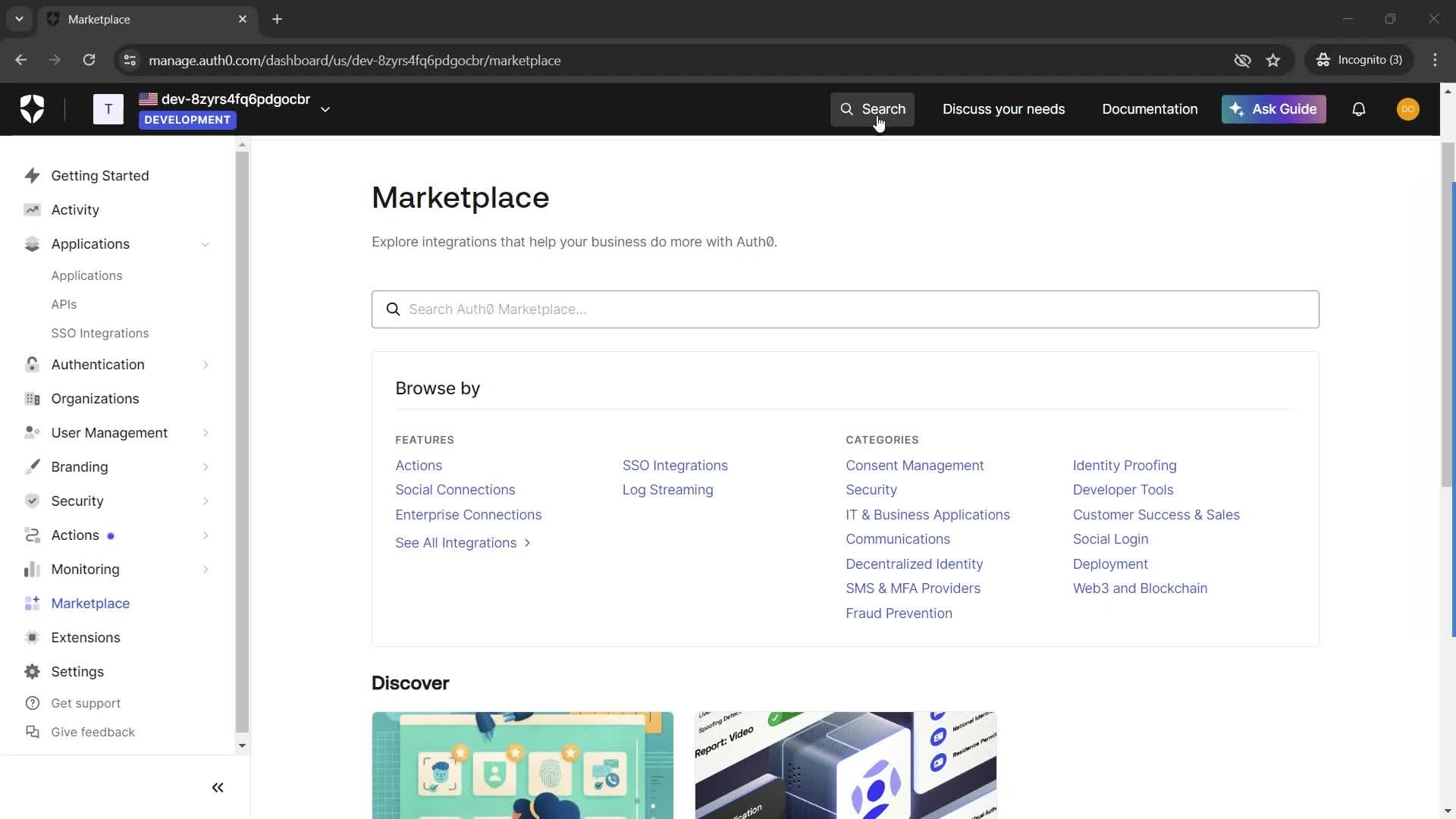Open Consent Management category

(x=915, y=466)
